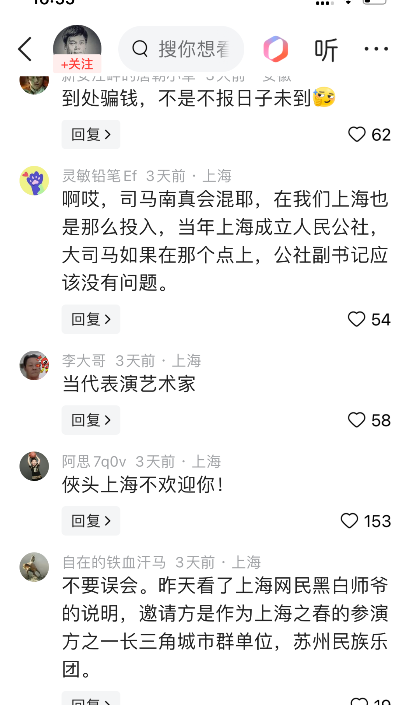396x705 pixels.
Task: Reply to the 到处骗钱 comment
Action: 91,134
